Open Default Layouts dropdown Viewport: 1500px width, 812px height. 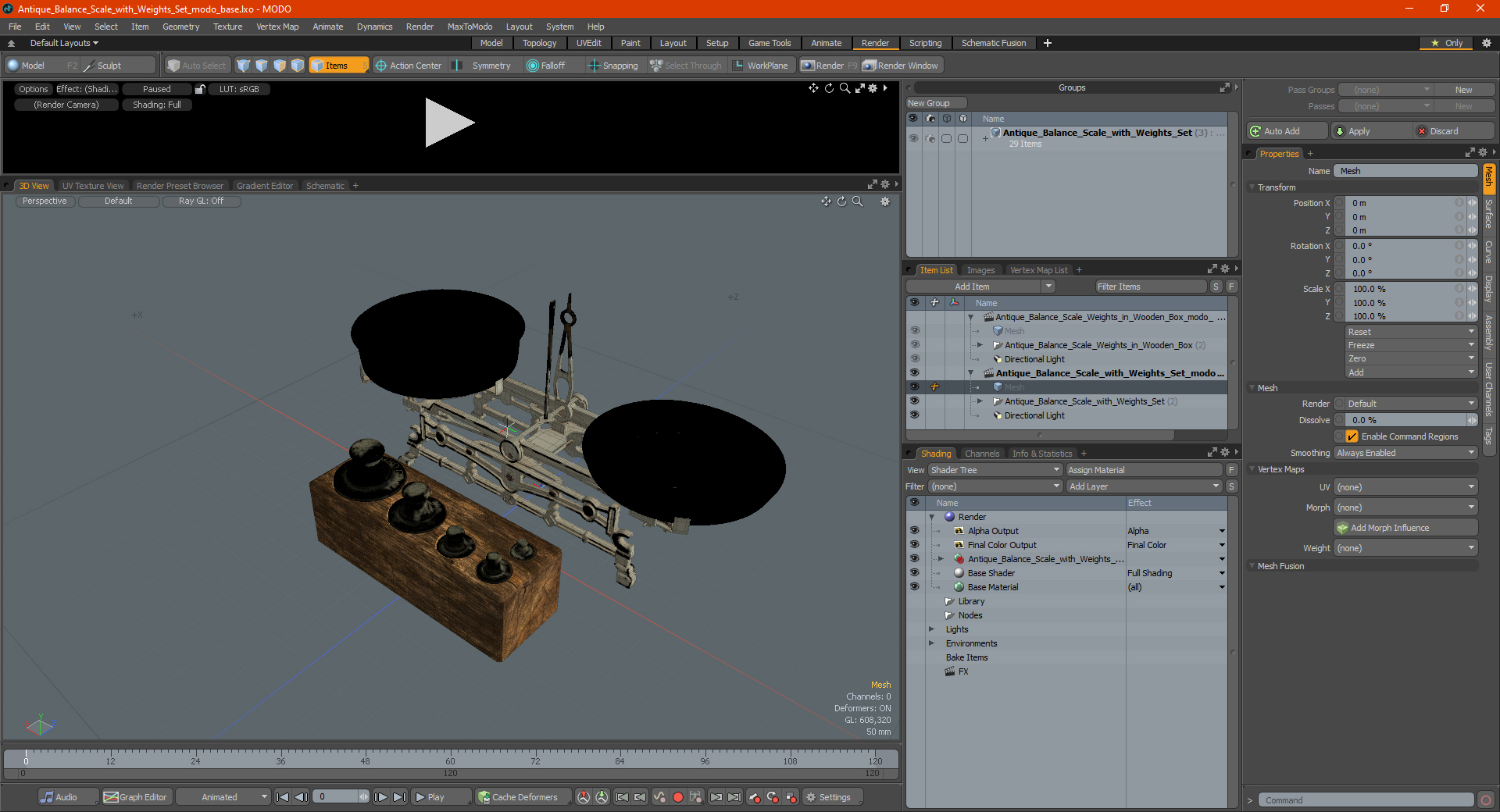point(64,43)
